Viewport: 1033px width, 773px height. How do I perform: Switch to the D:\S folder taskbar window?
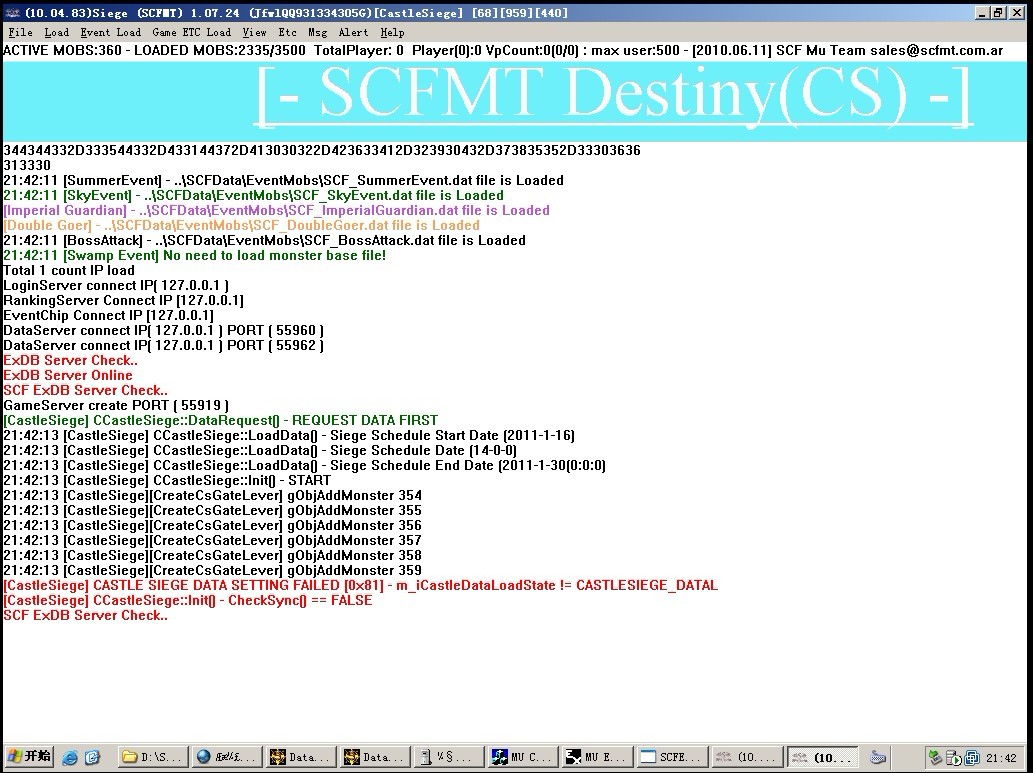point(152,757)
